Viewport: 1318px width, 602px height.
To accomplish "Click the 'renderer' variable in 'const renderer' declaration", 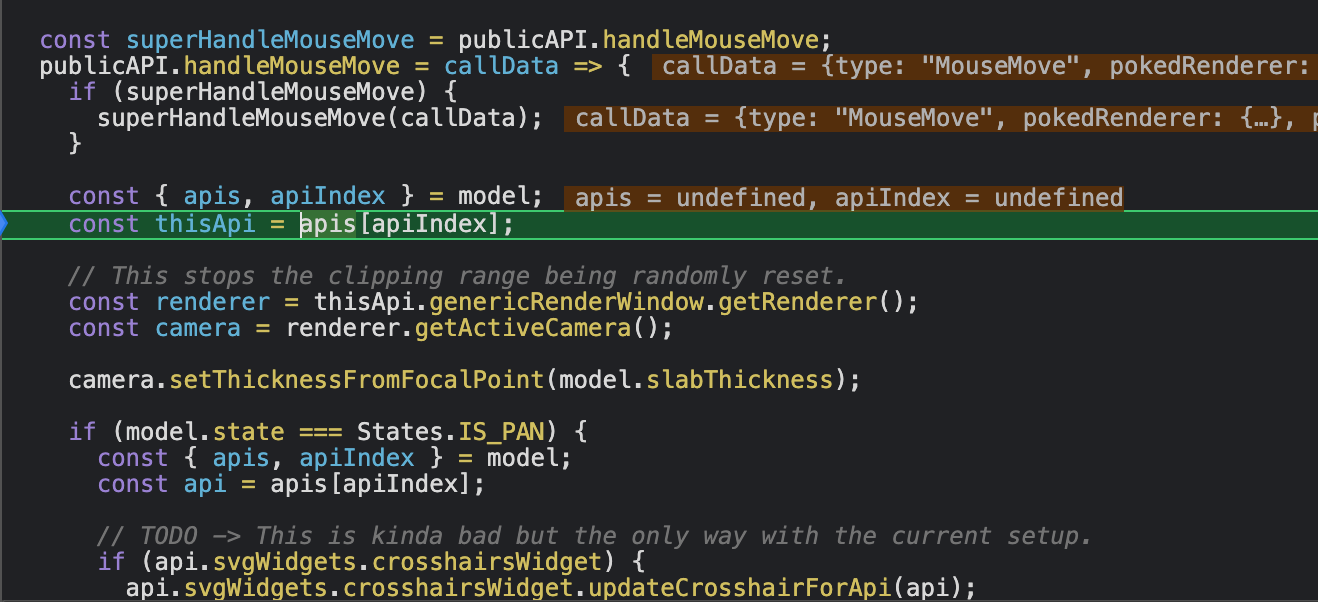I will tap(213, 302).
